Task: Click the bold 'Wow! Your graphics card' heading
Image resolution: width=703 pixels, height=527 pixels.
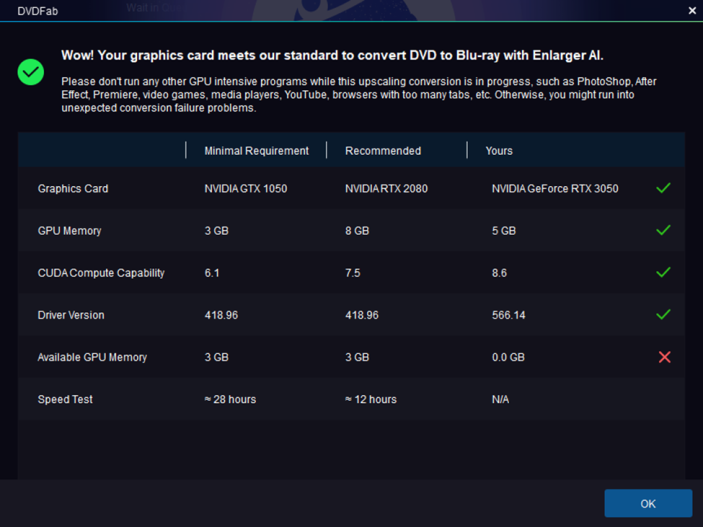Action: (x=332, y=55)
